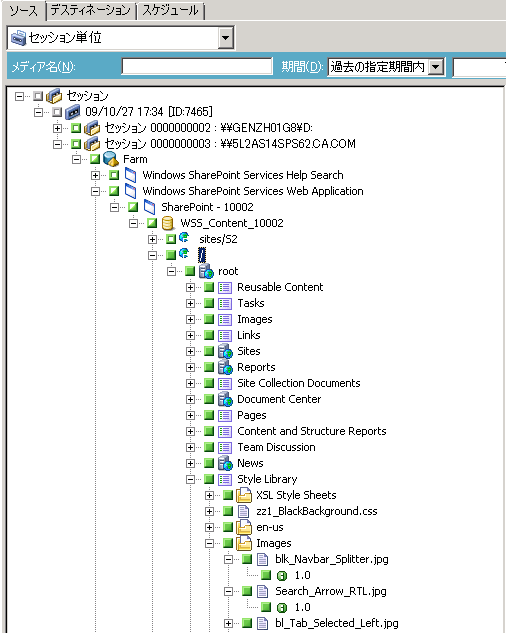This screenshot has width=506, height=633.
Task: Click the Windows SharePoint Services Help Search icon
Action: click(130, 175)
